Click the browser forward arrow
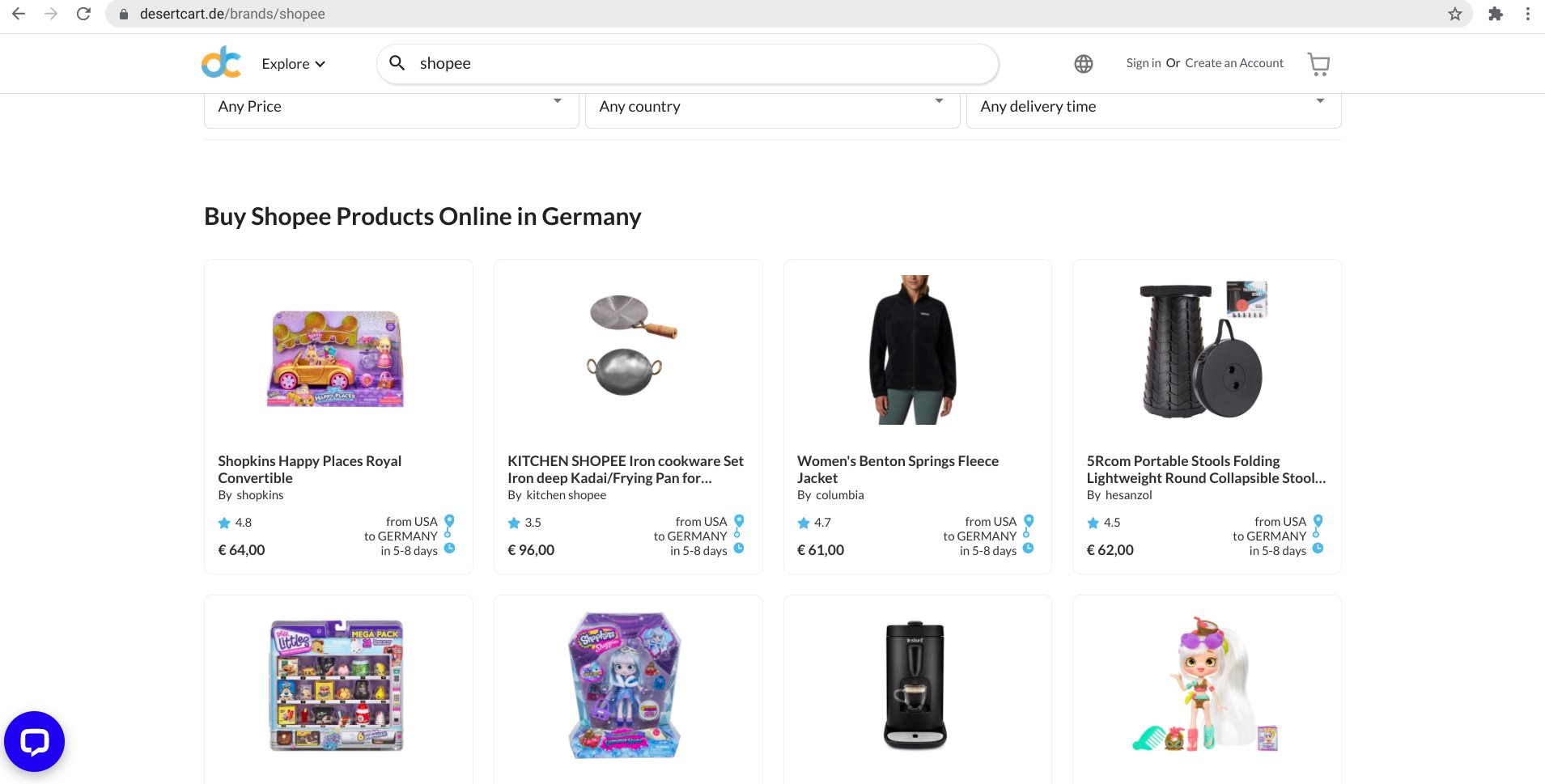The image size is (1545, 784). pyautogui.click(x=51, y=14)
